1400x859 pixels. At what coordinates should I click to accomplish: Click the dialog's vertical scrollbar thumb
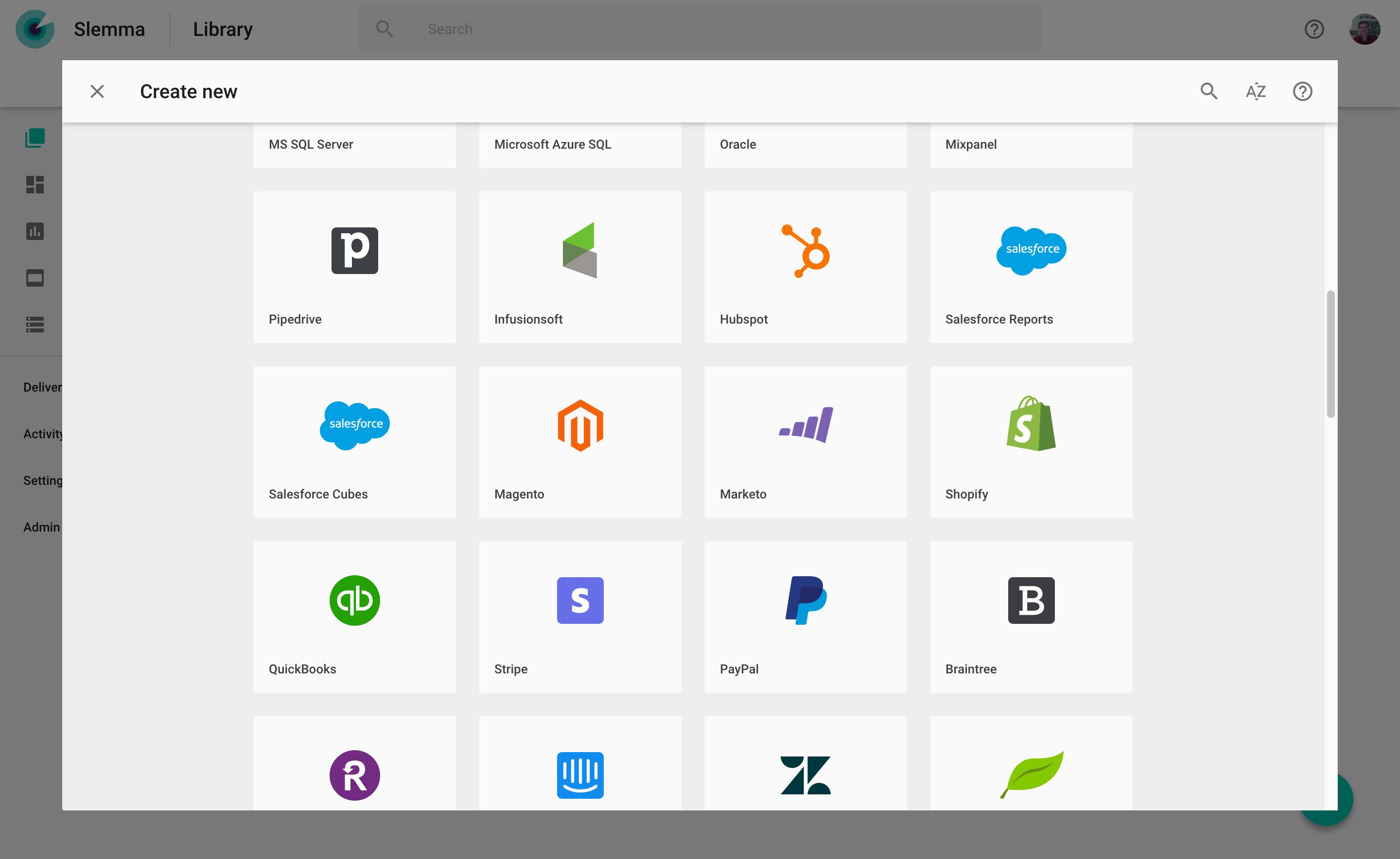[1330, 354]
